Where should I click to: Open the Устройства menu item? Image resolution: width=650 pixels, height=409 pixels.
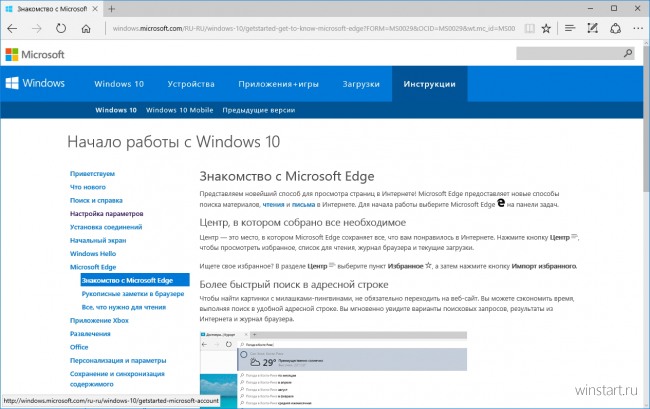(x=191, y=84)
